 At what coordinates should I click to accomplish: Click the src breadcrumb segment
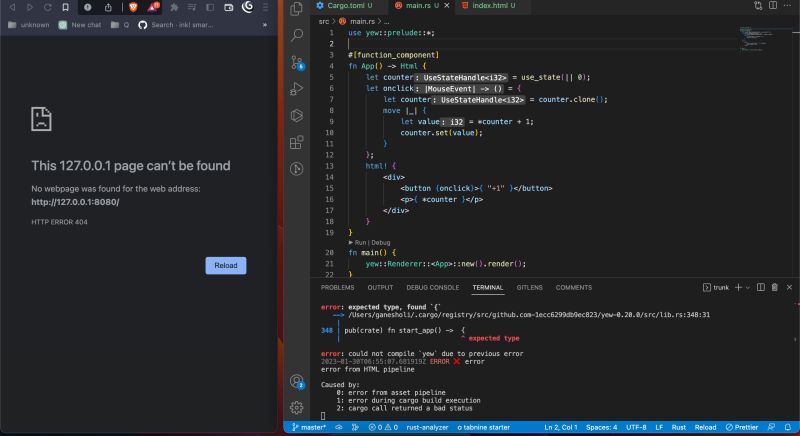pos(323,21)
